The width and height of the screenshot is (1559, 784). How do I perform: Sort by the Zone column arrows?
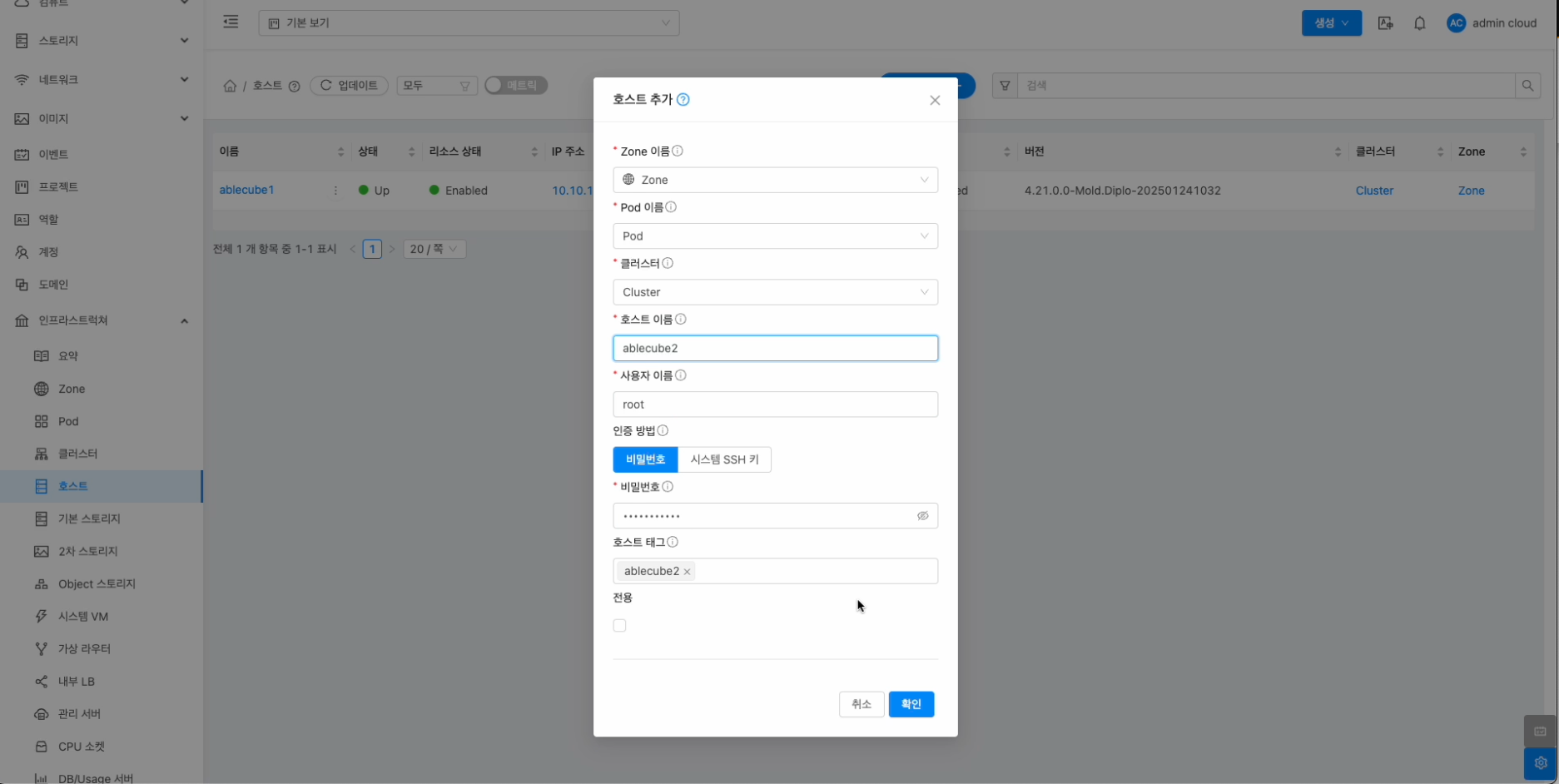(x=1523, y=151)
